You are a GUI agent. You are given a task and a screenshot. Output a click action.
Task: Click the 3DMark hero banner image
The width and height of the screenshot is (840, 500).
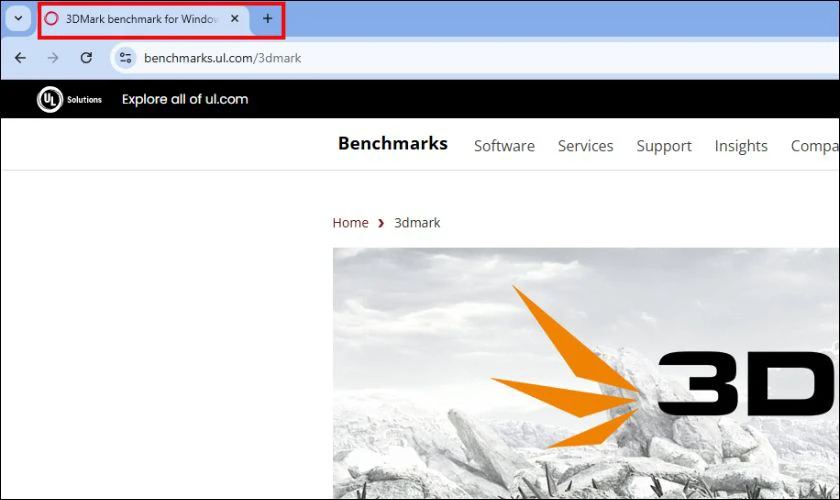point(586,373)
